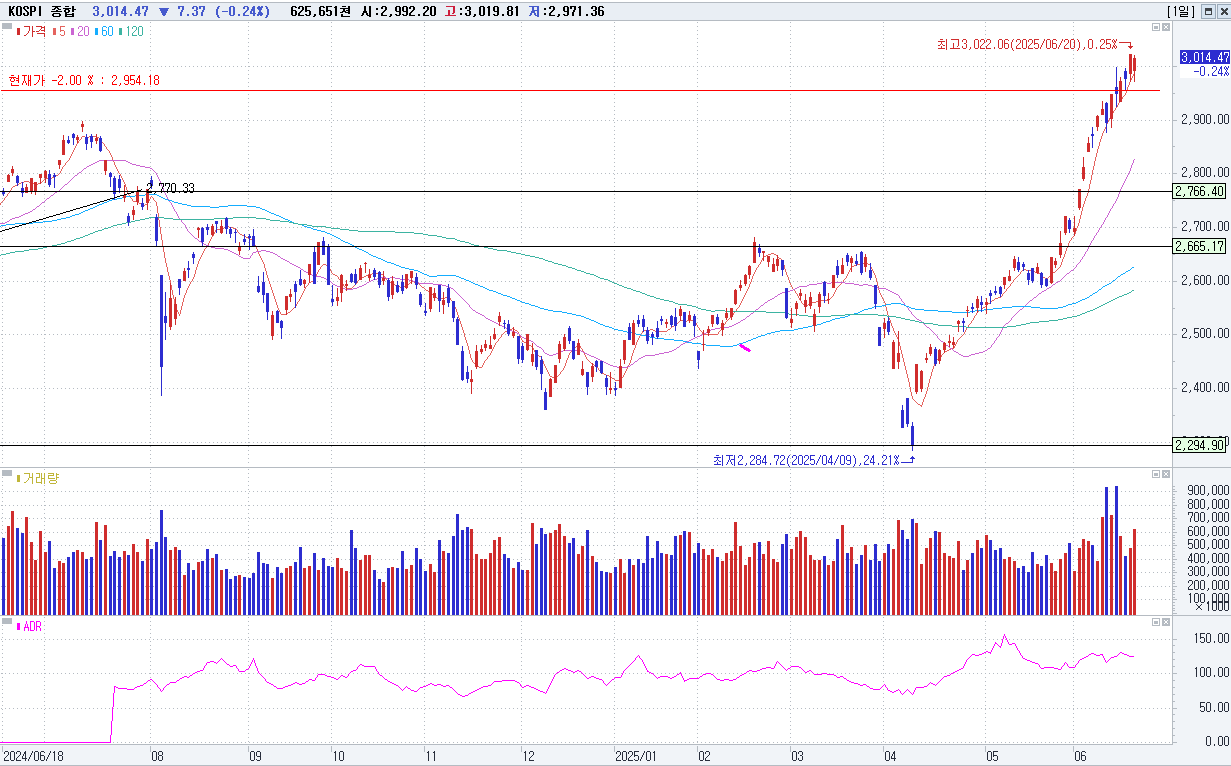The height and width of the screenshot is (766, 1231).
Task: Minimize the price chart pane
Action: pyautogui.click(x=1156, y=27)
